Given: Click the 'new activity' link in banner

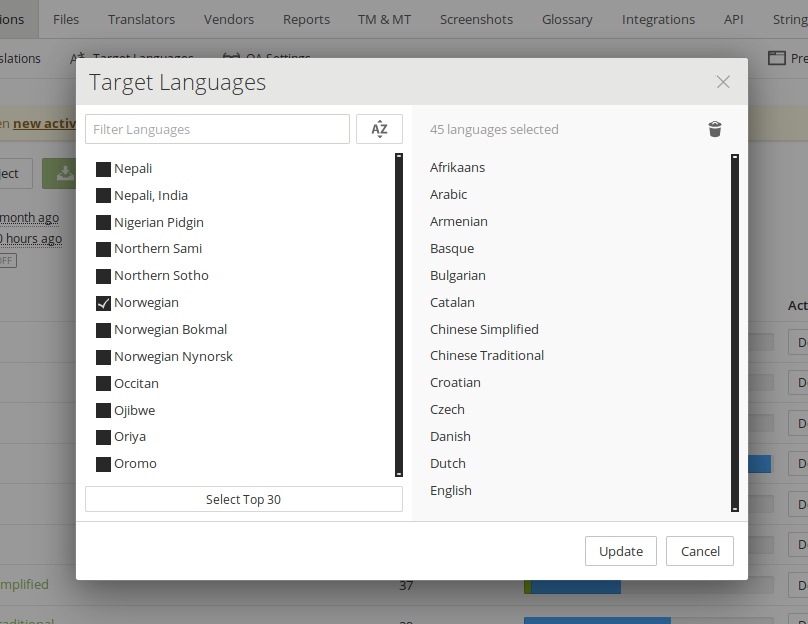Looking at the screenshot, I should tap(44, 124).
